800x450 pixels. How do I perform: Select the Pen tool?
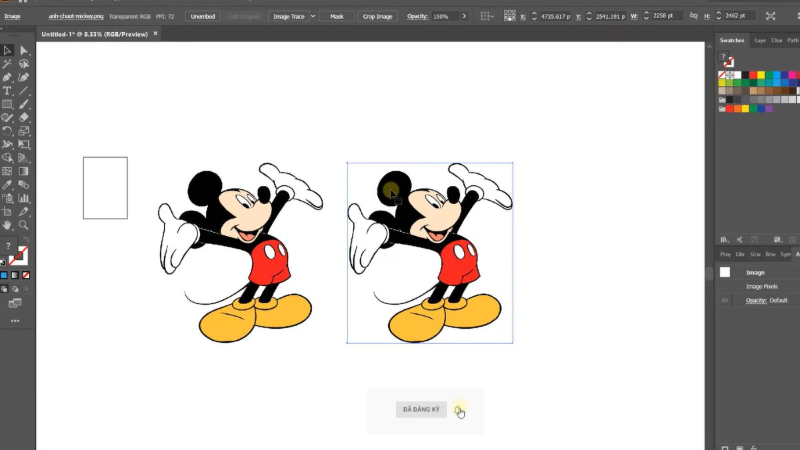(7, 78)
